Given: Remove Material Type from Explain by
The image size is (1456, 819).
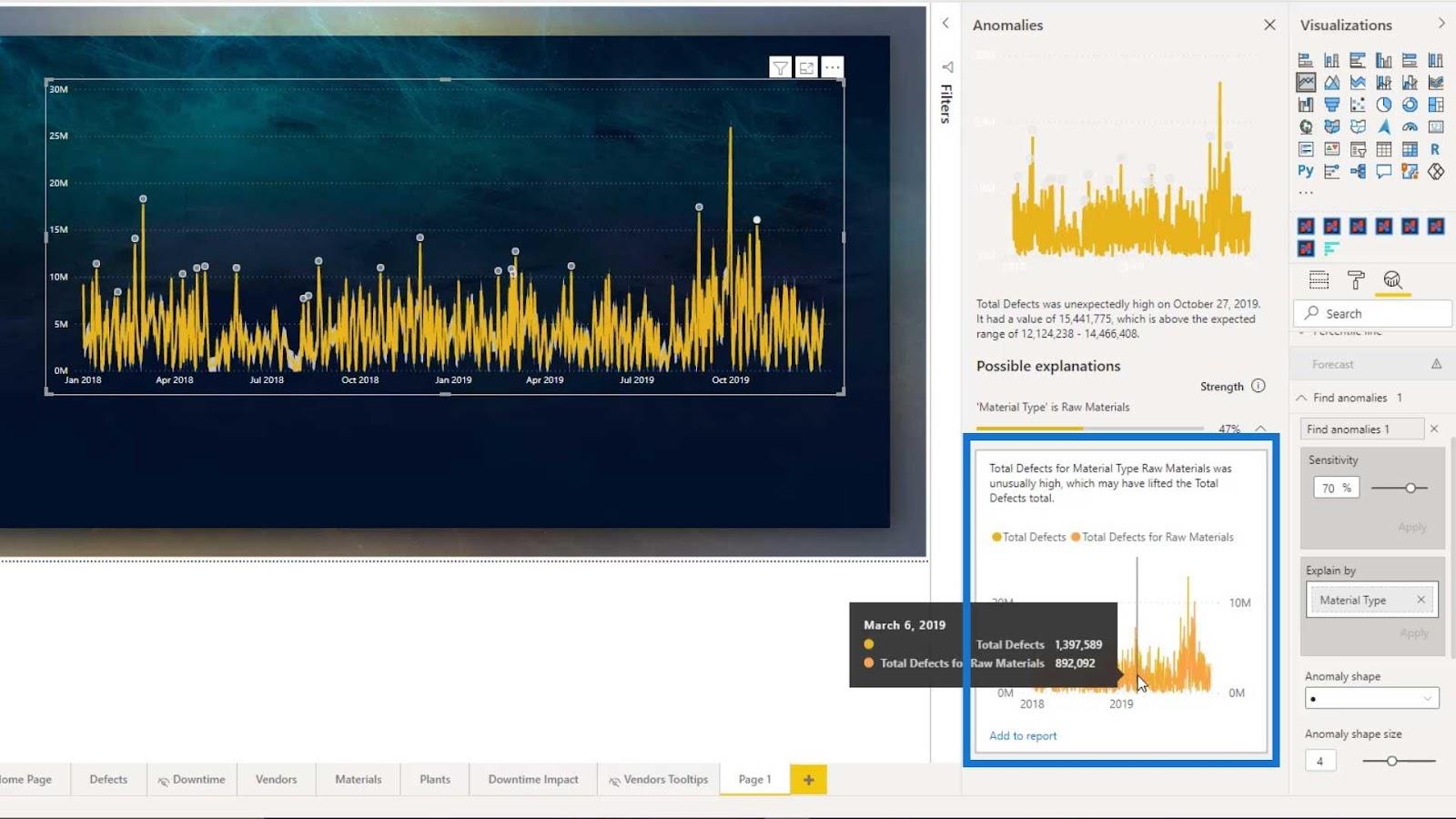Looking at the screenshot, I should [1421, 600].
